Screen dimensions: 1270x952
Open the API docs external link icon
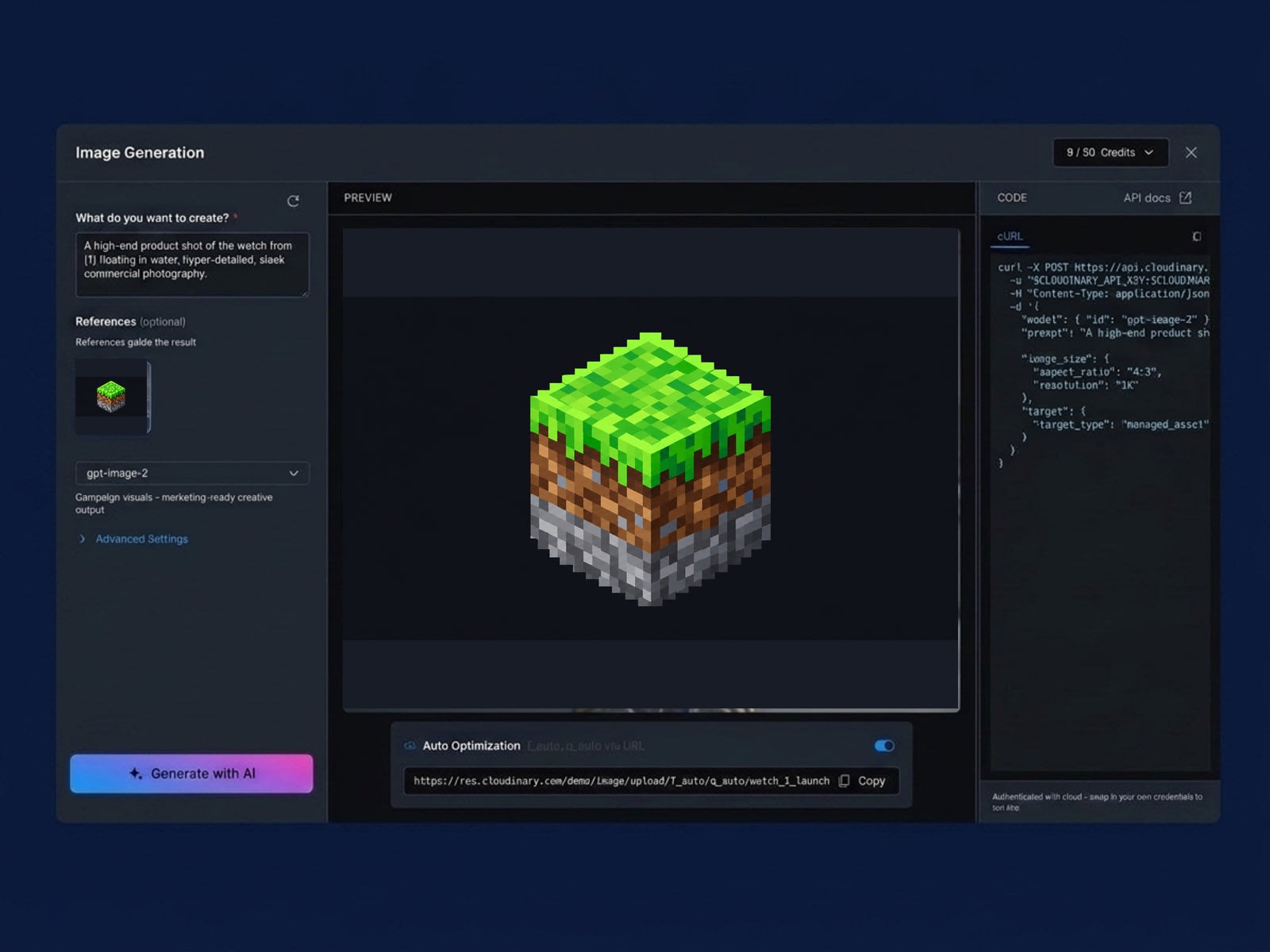tap(1185, 198)
